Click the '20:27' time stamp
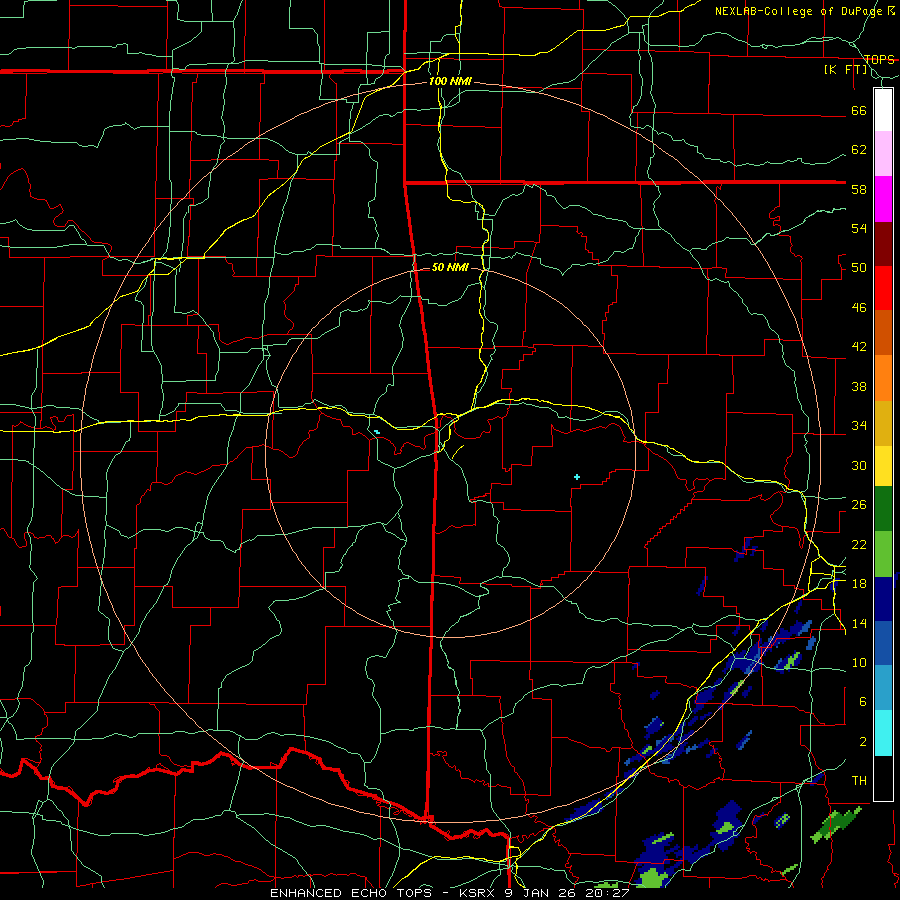Viewport: 900px width, 900px height. pos(606,893)
